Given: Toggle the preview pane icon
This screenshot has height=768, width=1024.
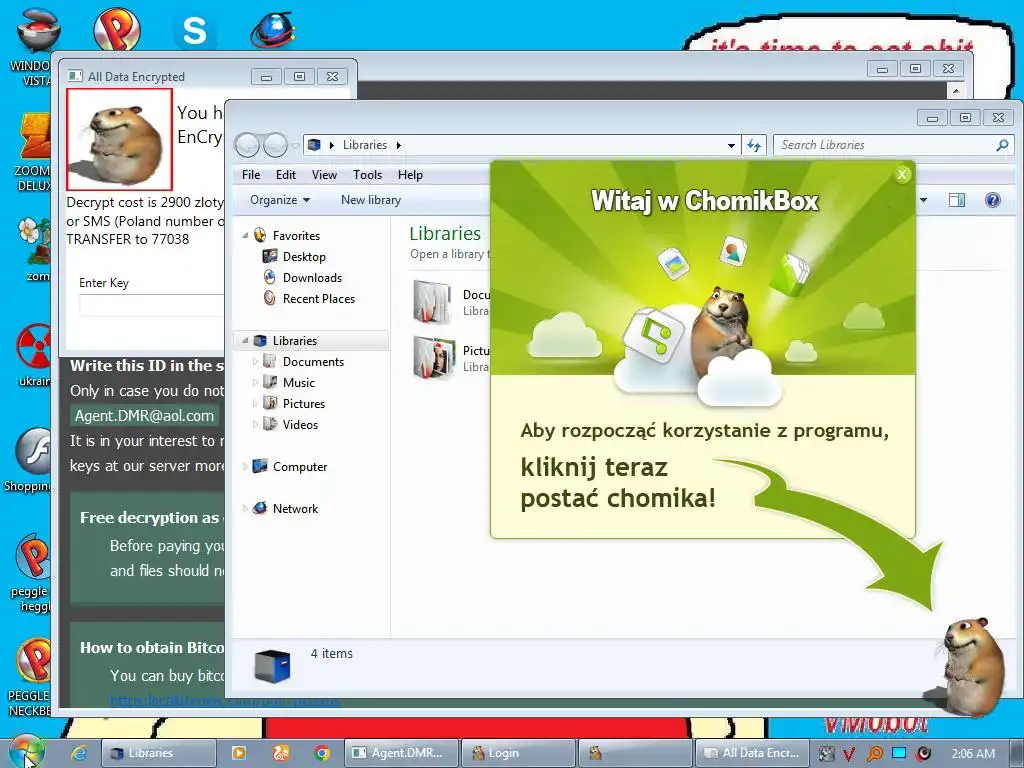Looking at the screenshot, I should pyautogui.click(x=957, y=200).
